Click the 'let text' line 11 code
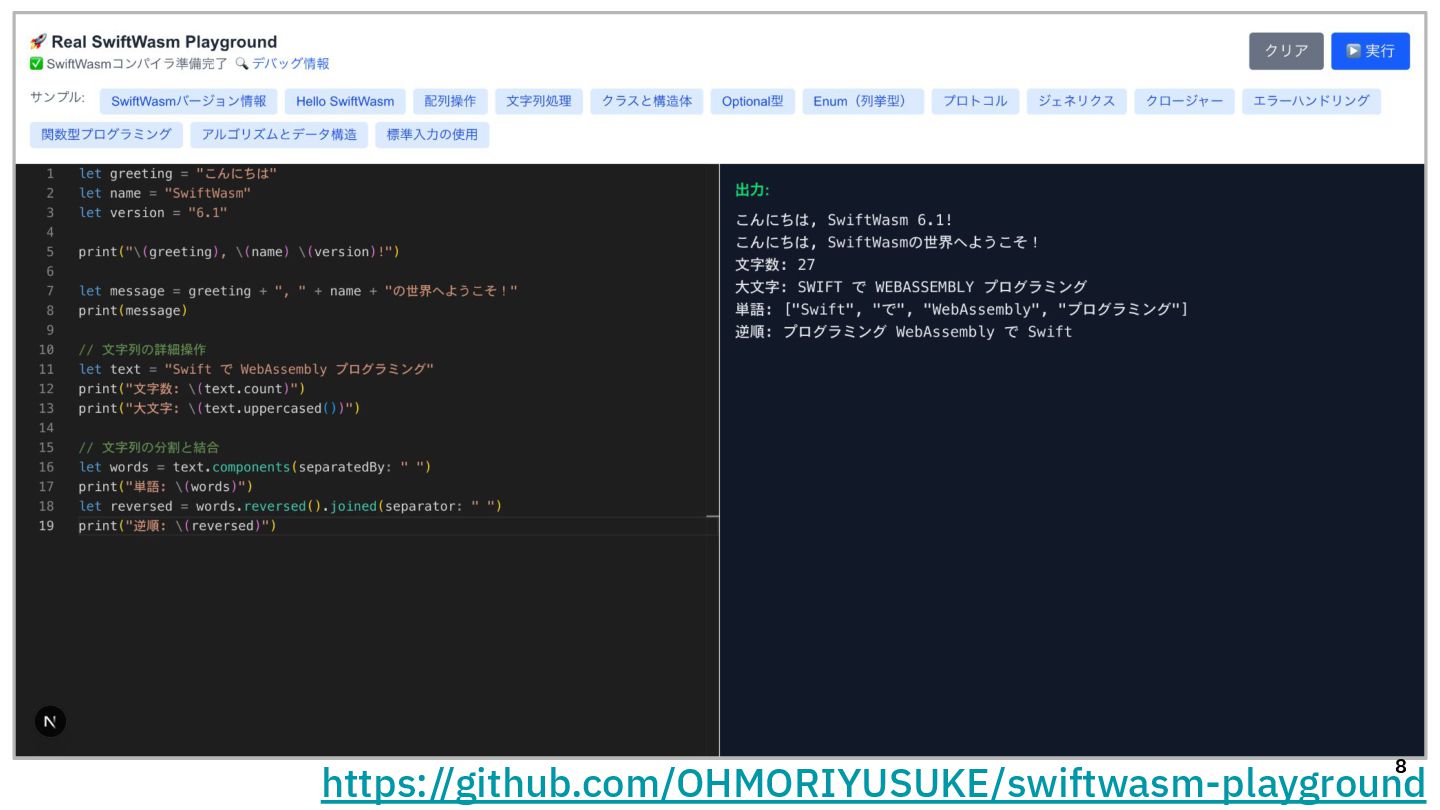 point(256,369)
